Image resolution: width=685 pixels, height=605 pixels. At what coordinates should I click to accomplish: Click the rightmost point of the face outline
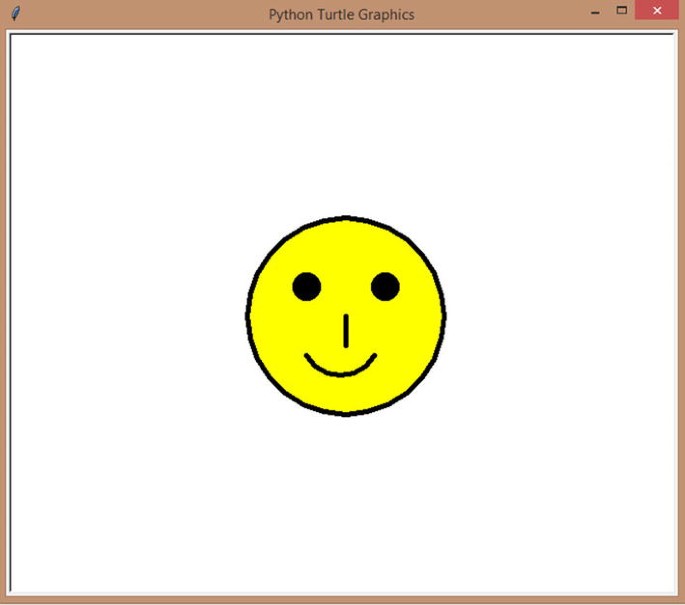(444, 316)
